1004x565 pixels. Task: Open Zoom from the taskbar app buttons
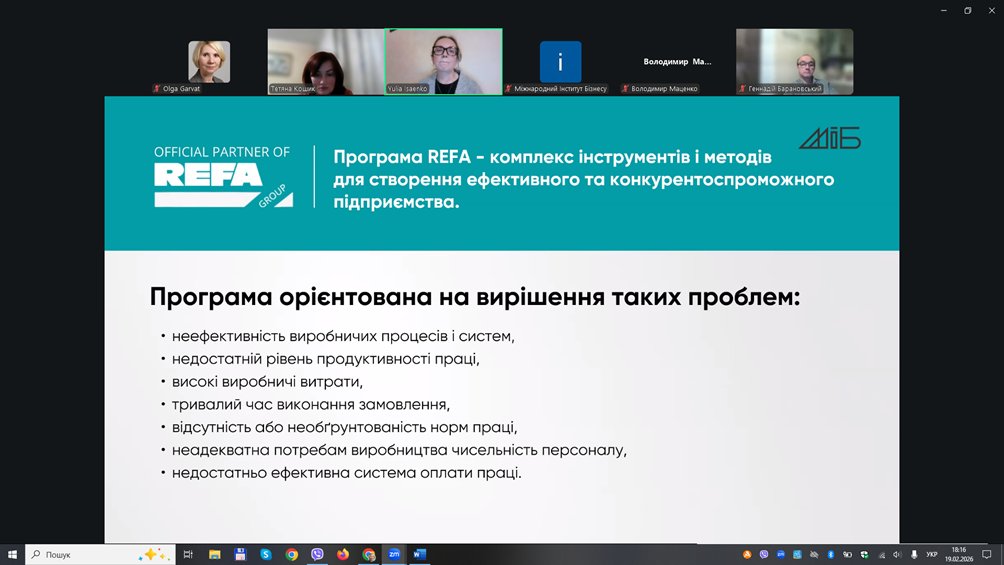(394, 554)
